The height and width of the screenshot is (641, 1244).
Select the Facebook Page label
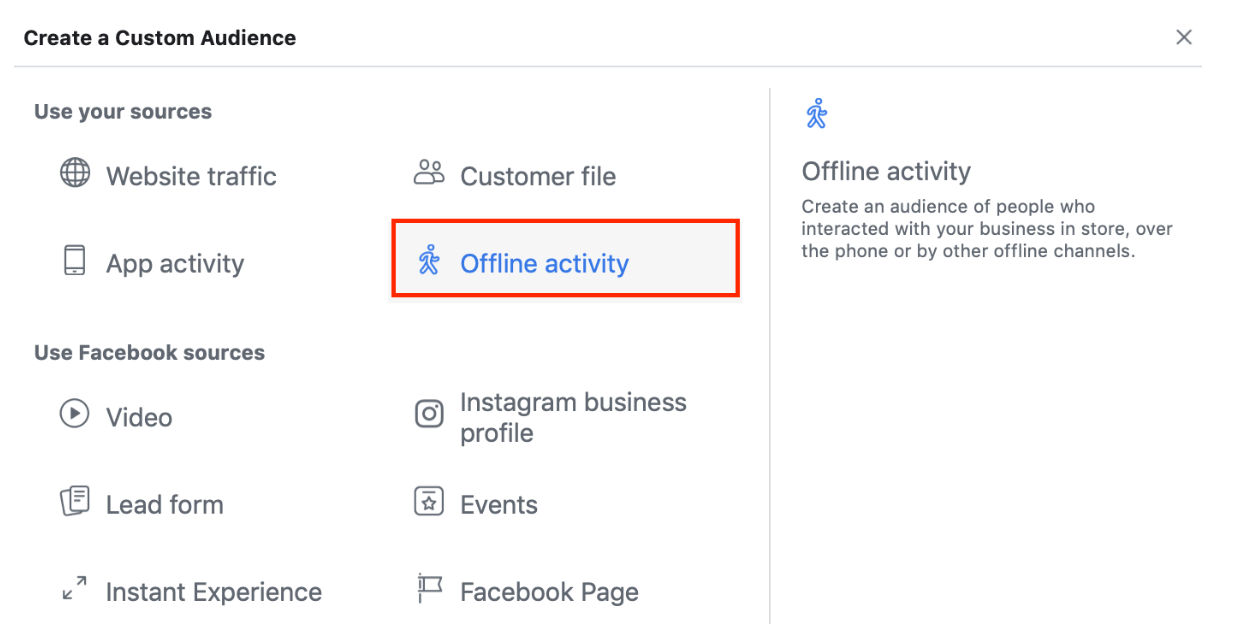[x=549, y=593]
